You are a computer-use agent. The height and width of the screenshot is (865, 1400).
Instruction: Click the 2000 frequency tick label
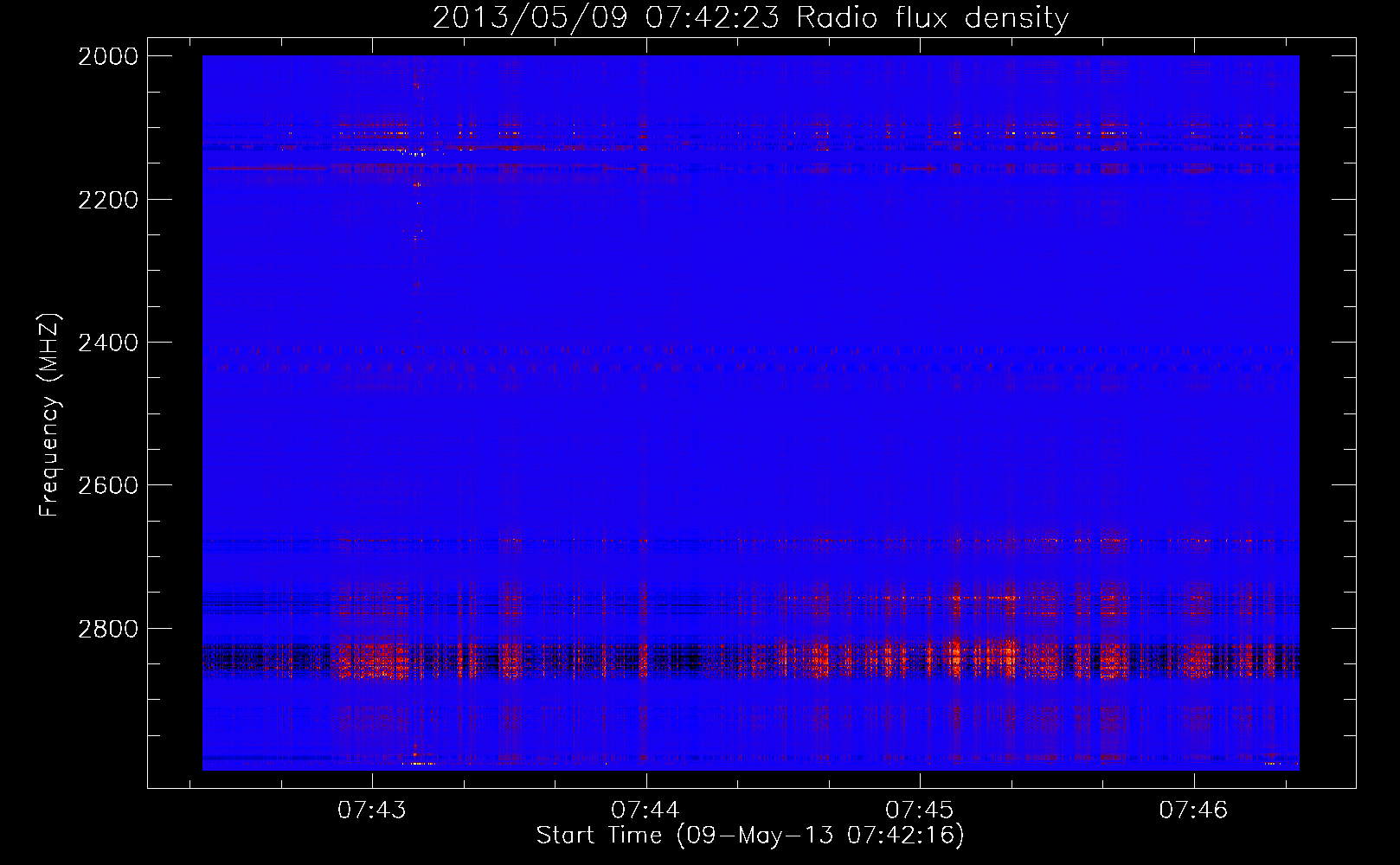(108, 56)
